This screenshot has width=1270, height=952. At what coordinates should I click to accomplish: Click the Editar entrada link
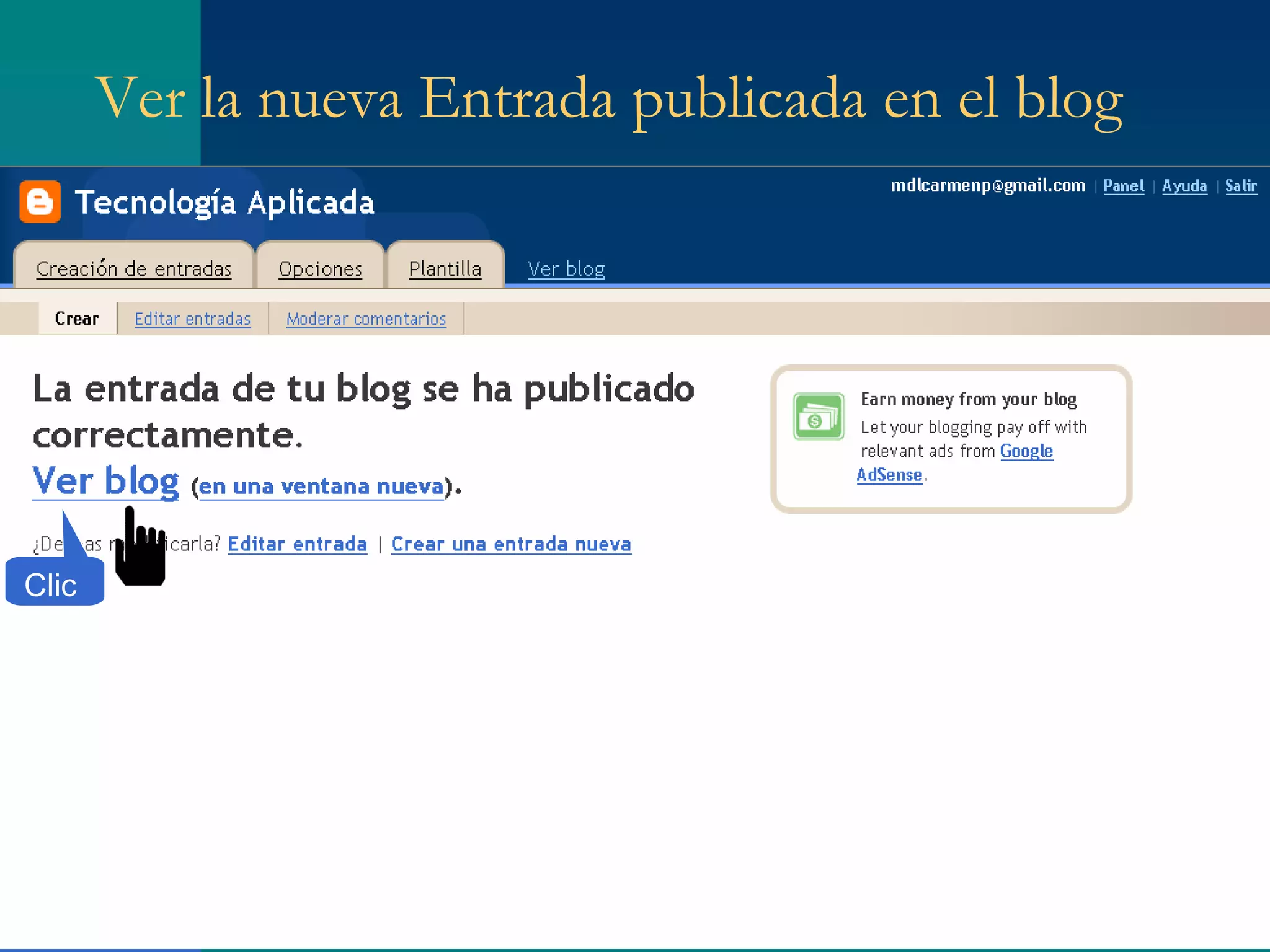pyautogui.click(x=298, y=544)
